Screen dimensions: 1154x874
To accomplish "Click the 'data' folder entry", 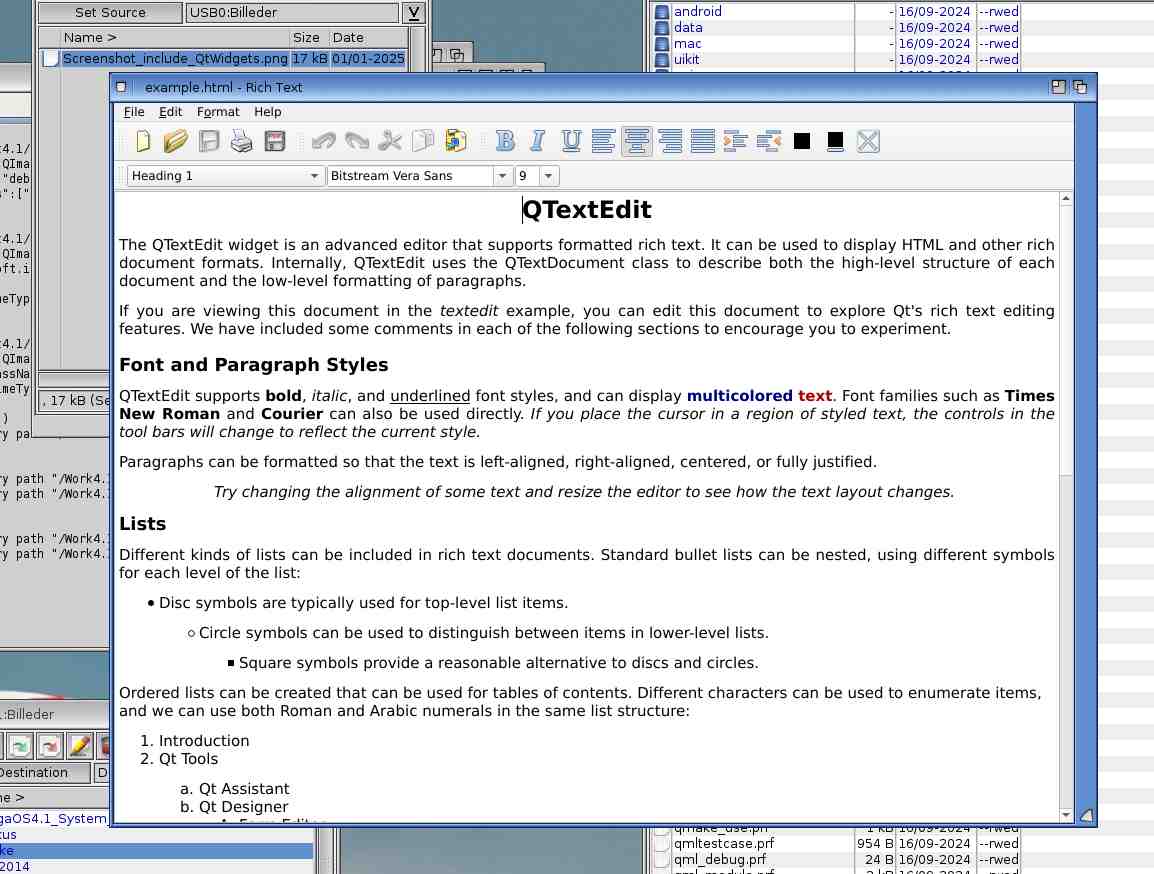I will [x=688, y=27].
